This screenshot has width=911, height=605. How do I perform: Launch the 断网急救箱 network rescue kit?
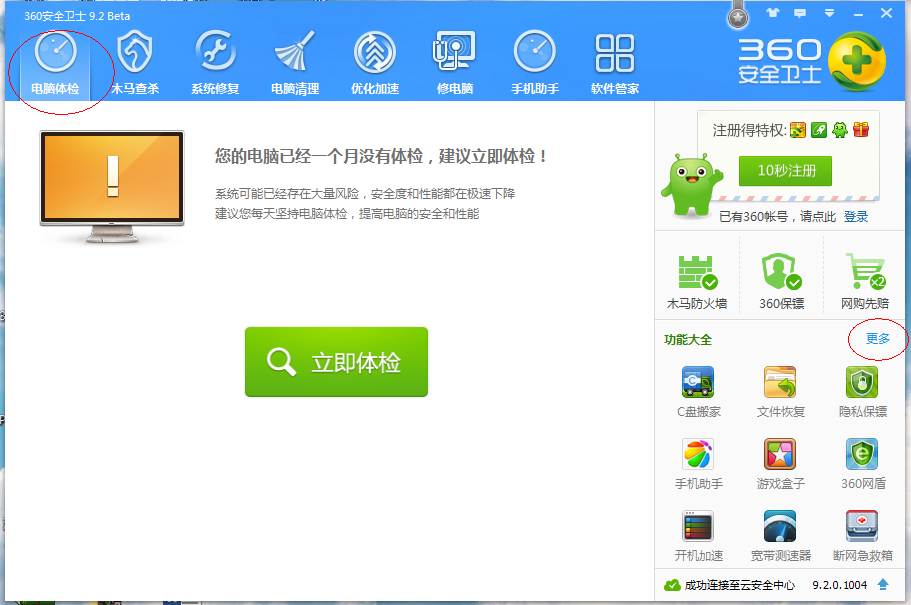(x=863, y=536)
